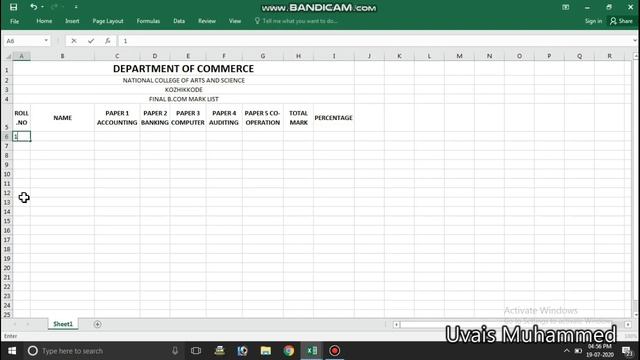
Task: Expand the Name Box dropdown arrow
Action: (x=46, y=41)
